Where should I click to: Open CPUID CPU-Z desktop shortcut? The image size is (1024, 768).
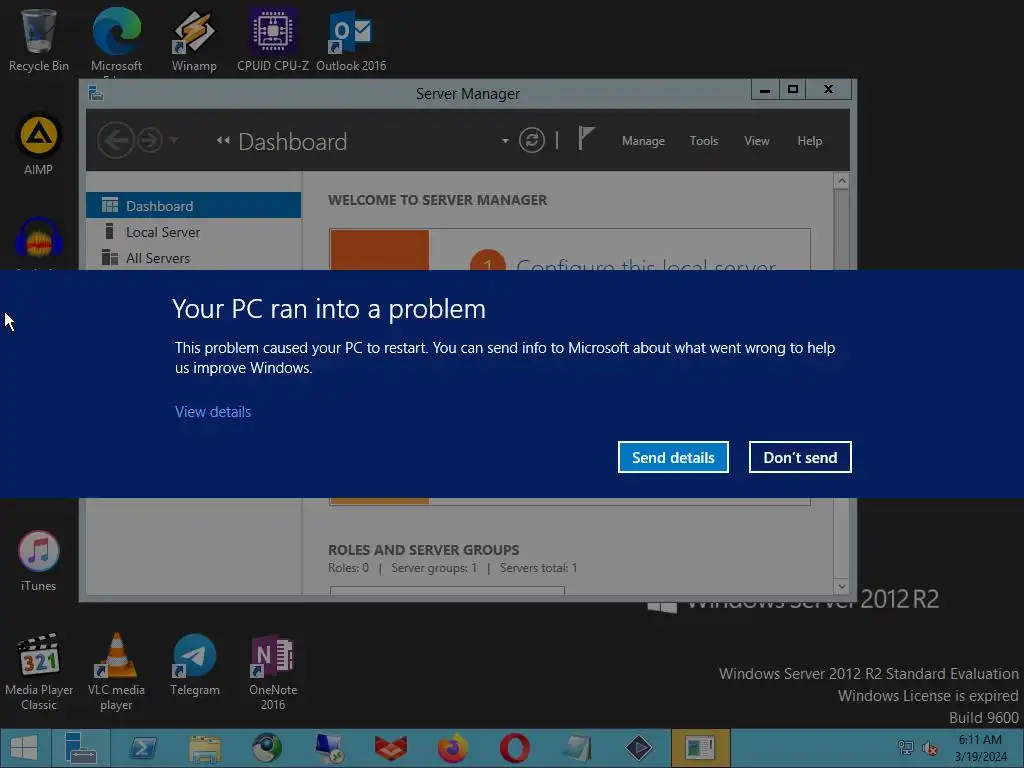tap(272, 39)
